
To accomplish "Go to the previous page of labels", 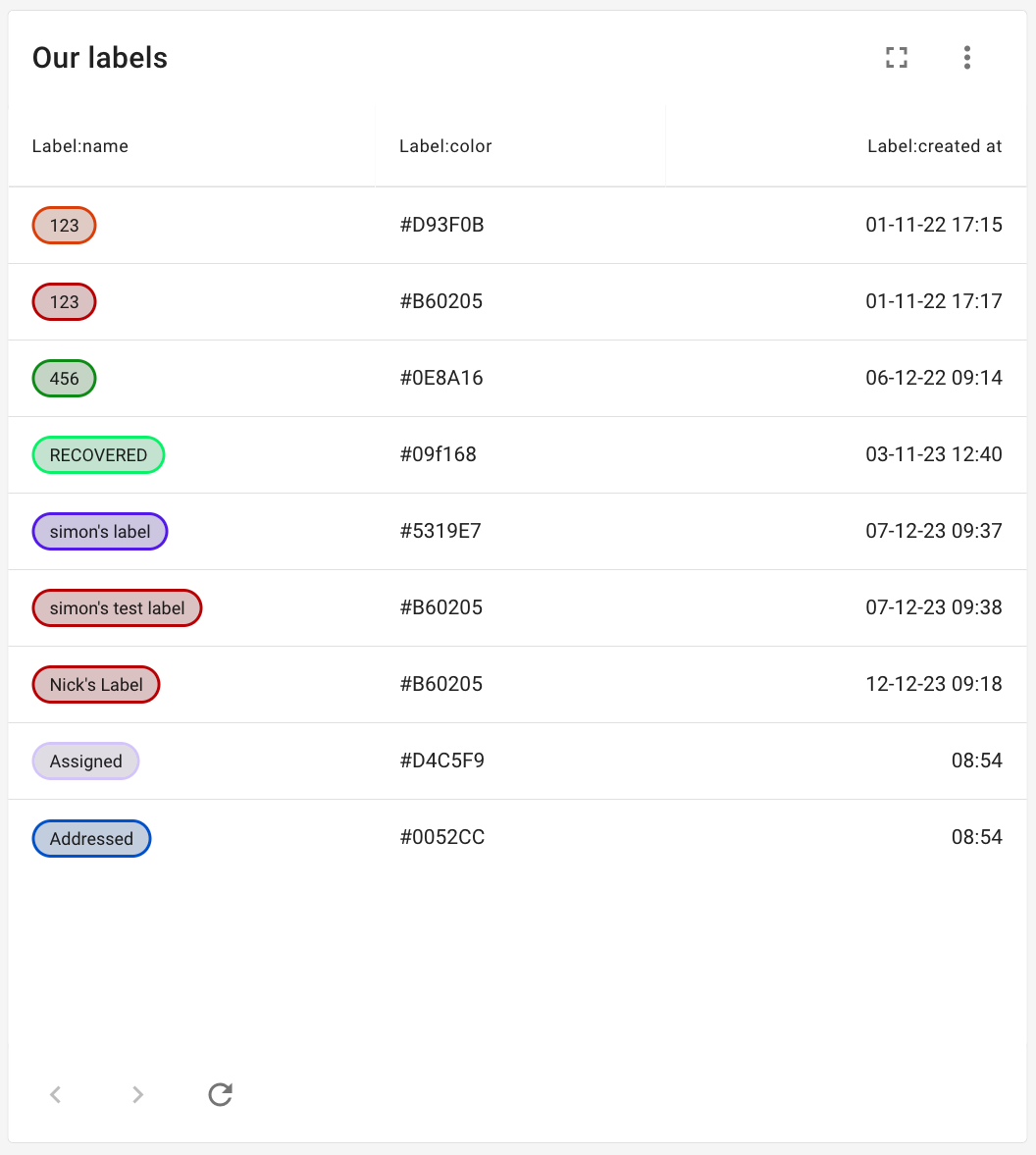I will (56, 1094).
